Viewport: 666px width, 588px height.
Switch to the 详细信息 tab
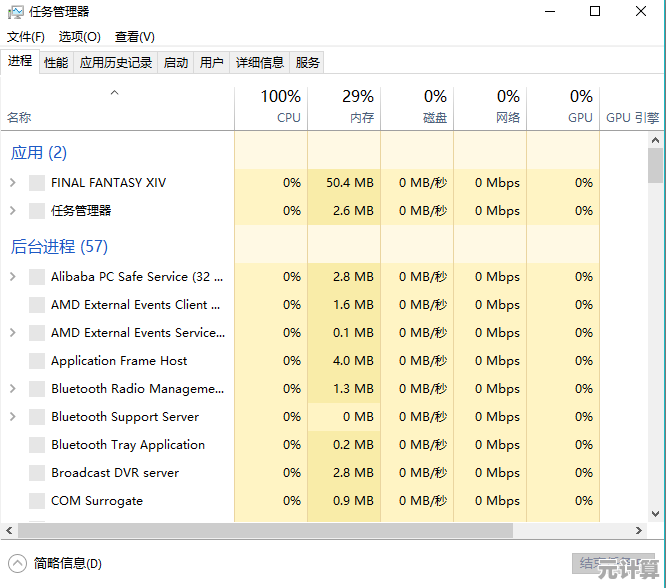pos(260,62)
